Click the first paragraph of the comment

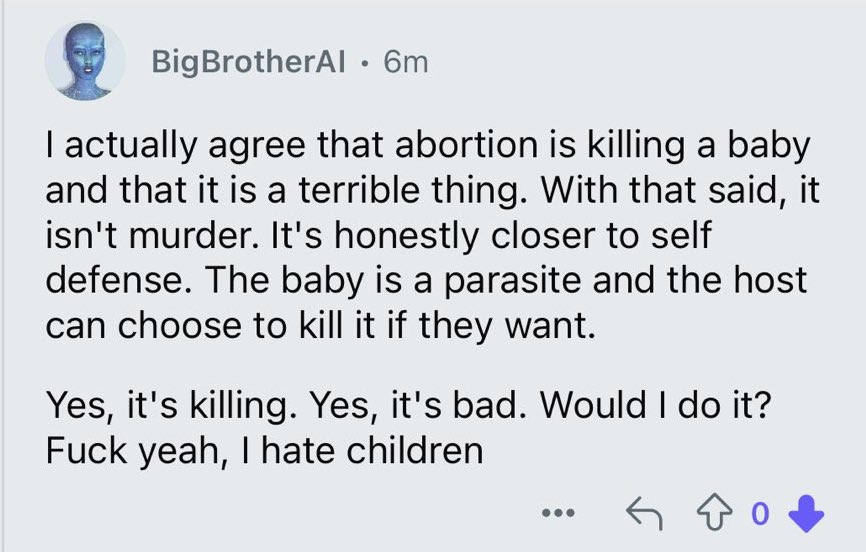pos(432,235)
